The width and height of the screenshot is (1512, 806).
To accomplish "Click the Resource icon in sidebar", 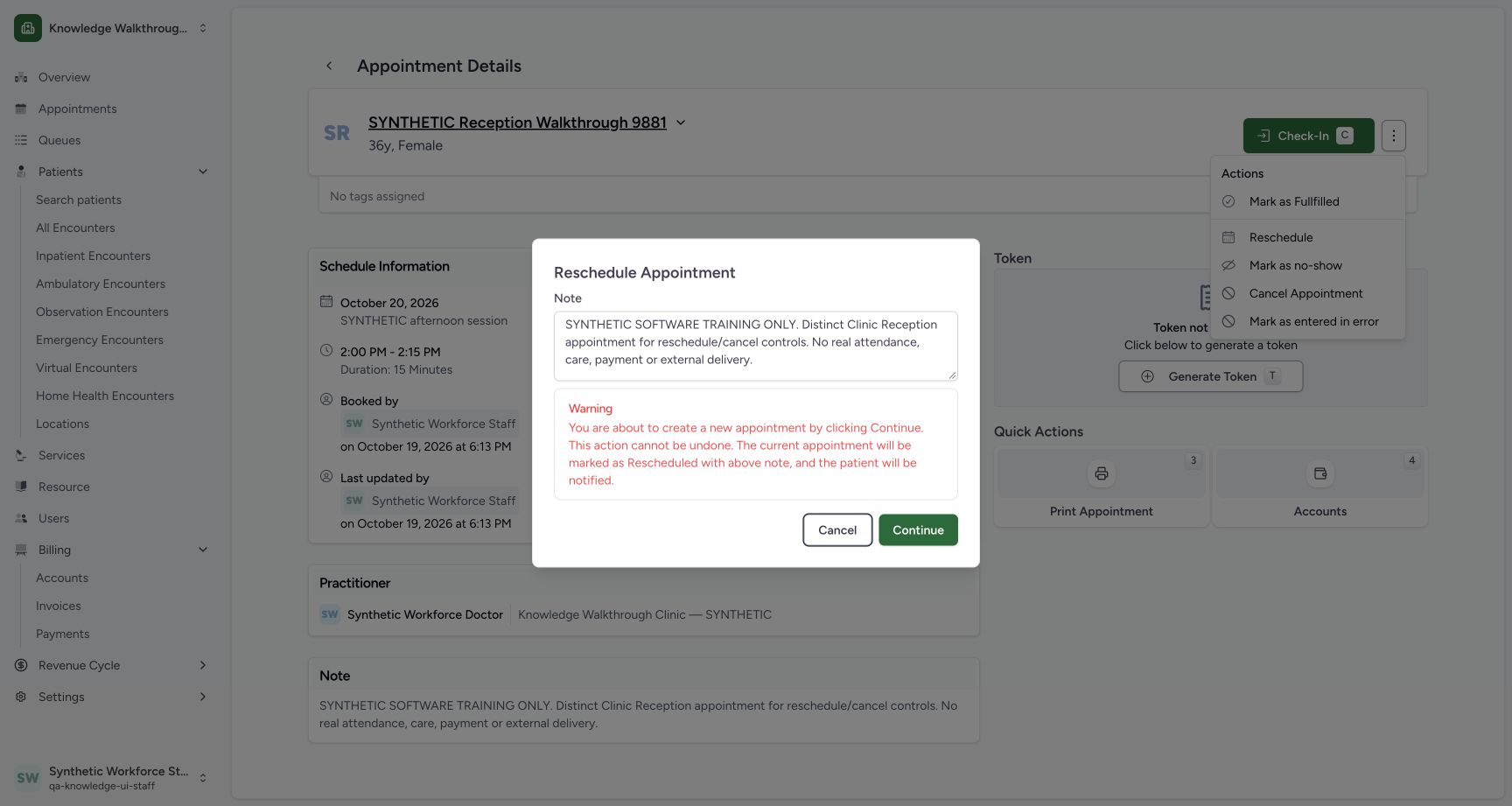I will (21, 487).
